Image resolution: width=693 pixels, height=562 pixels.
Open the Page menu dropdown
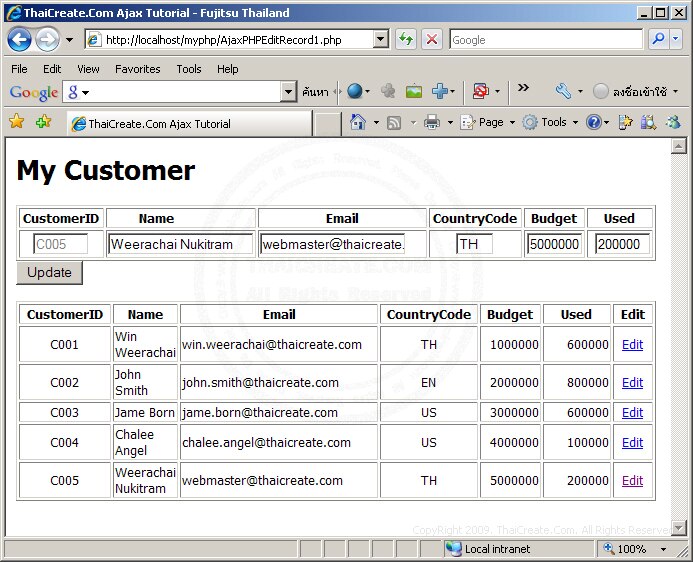click(x=492, y=122)
